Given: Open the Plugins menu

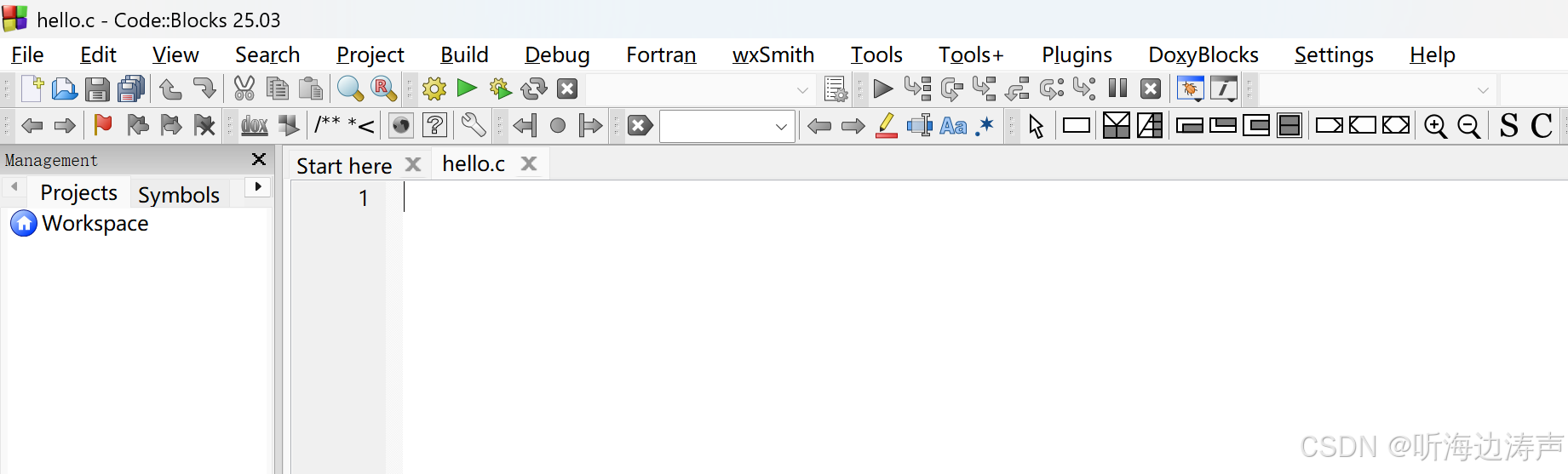Looking at the screenshot, I should pyautogui.click(x=1077, y=54).
